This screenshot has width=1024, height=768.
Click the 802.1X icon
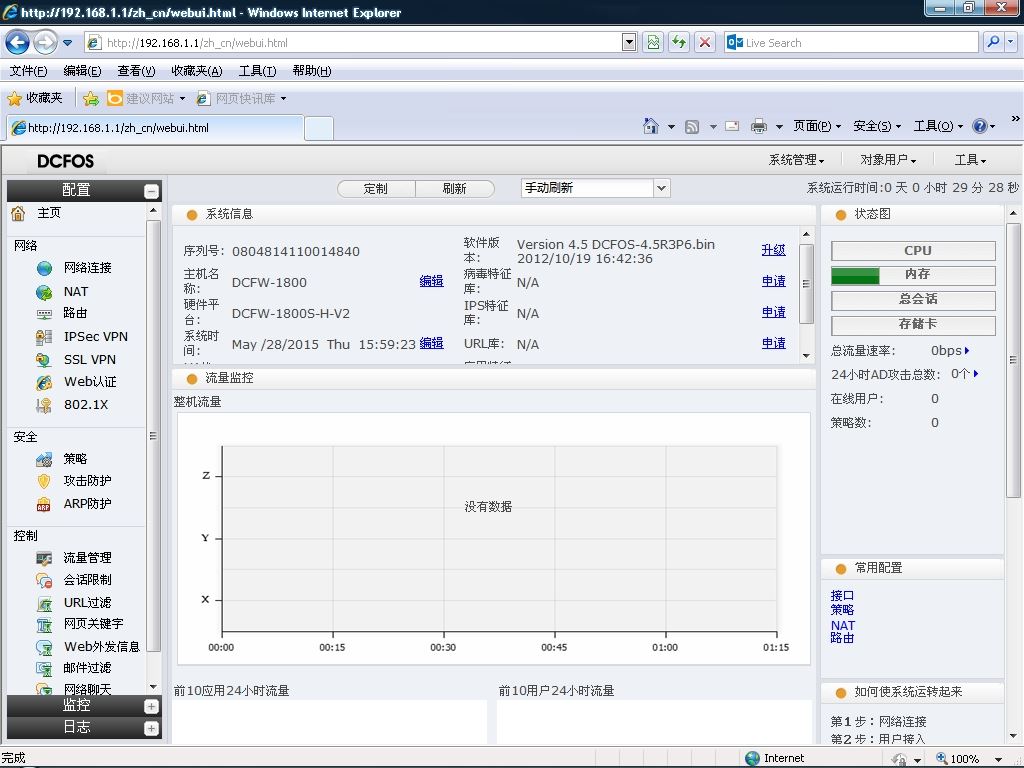(x=44, y=405)
